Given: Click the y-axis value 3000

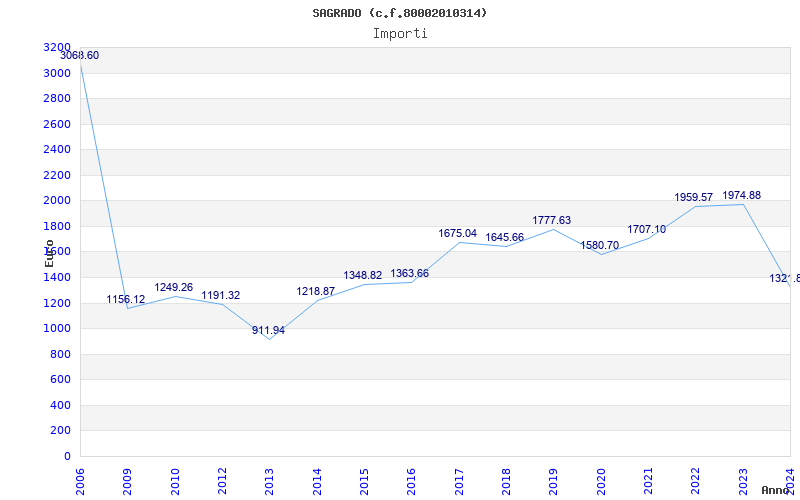Looking at the screenshot, I should coord(57,73).
